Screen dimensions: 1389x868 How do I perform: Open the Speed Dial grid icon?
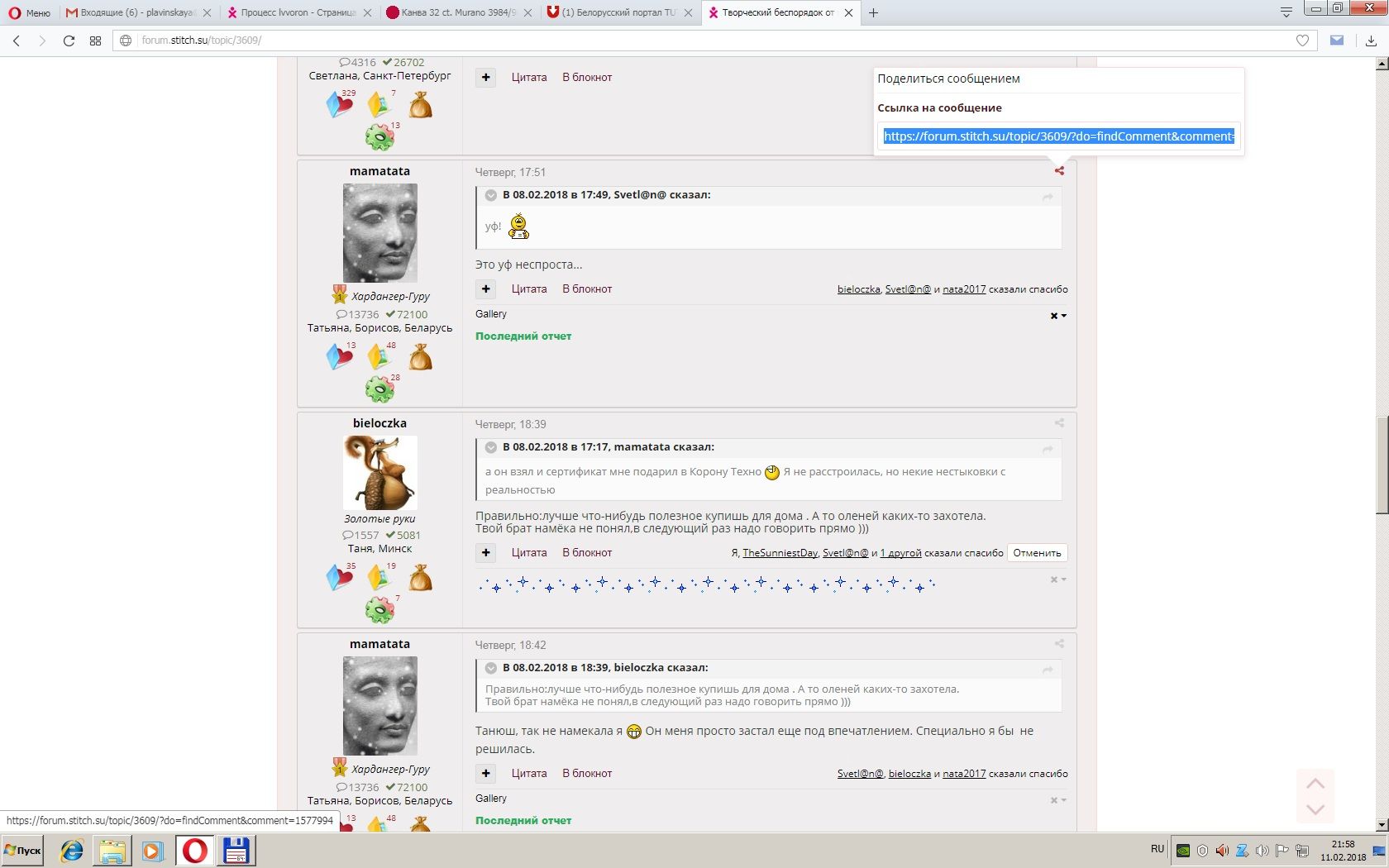(95, 40)
